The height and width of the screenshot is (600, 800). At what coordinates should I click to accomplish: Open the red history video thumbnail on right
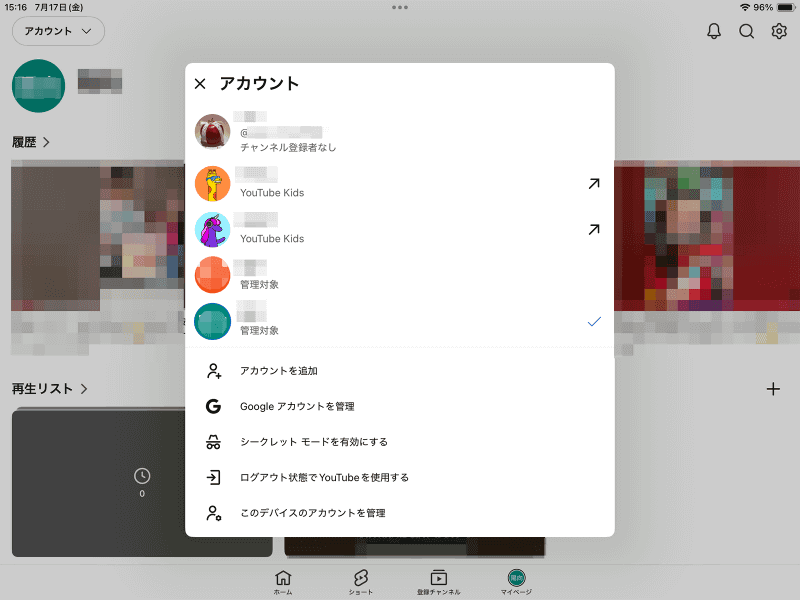(707, 235)
